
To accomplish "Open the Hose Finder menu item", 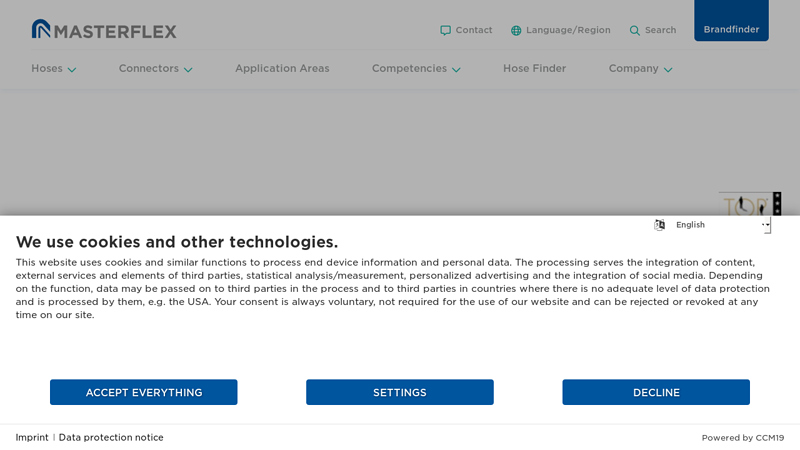I will (534, 69).
